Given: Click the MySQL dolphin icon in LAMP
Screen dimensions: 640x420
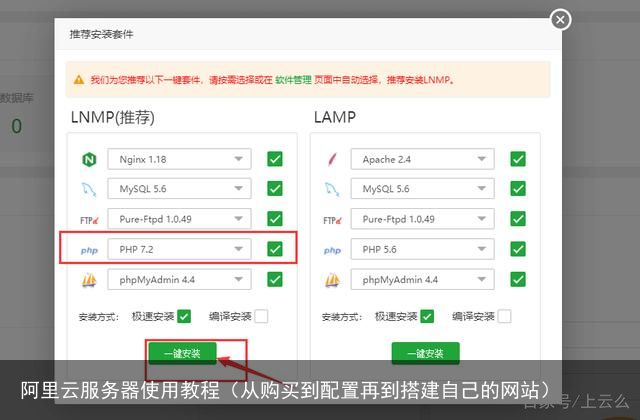Looking at the screenshot, I should click(x=332, y=189).
